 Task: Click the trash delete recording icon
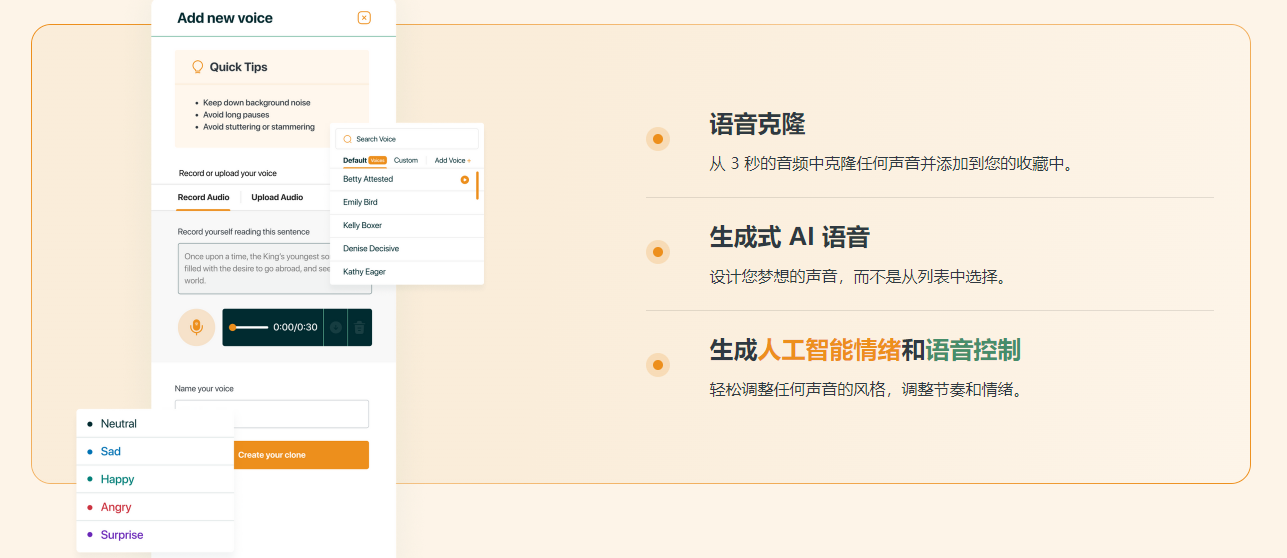point(360,327)
